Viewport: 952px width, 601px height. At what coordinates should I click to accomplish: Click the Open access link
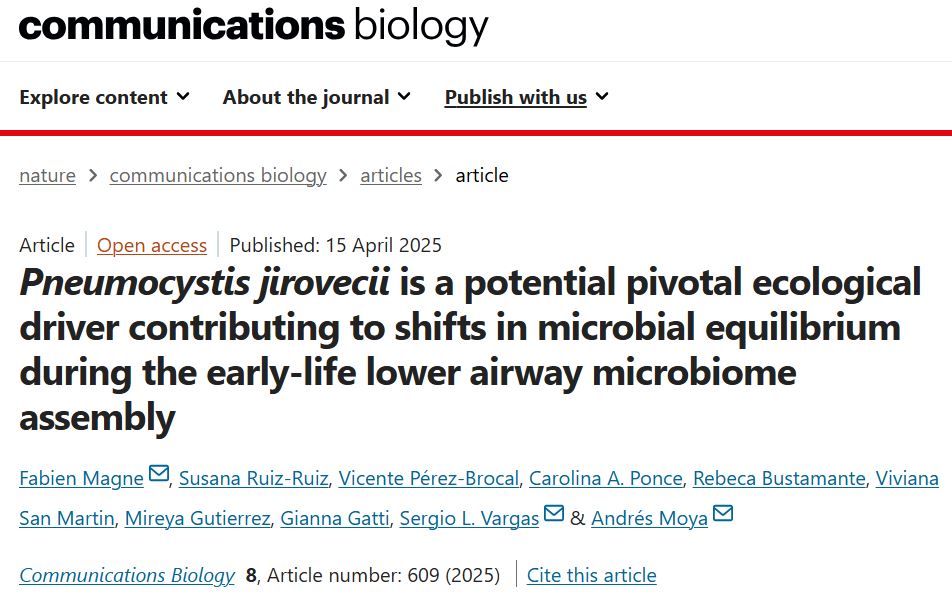coord(152,245)
